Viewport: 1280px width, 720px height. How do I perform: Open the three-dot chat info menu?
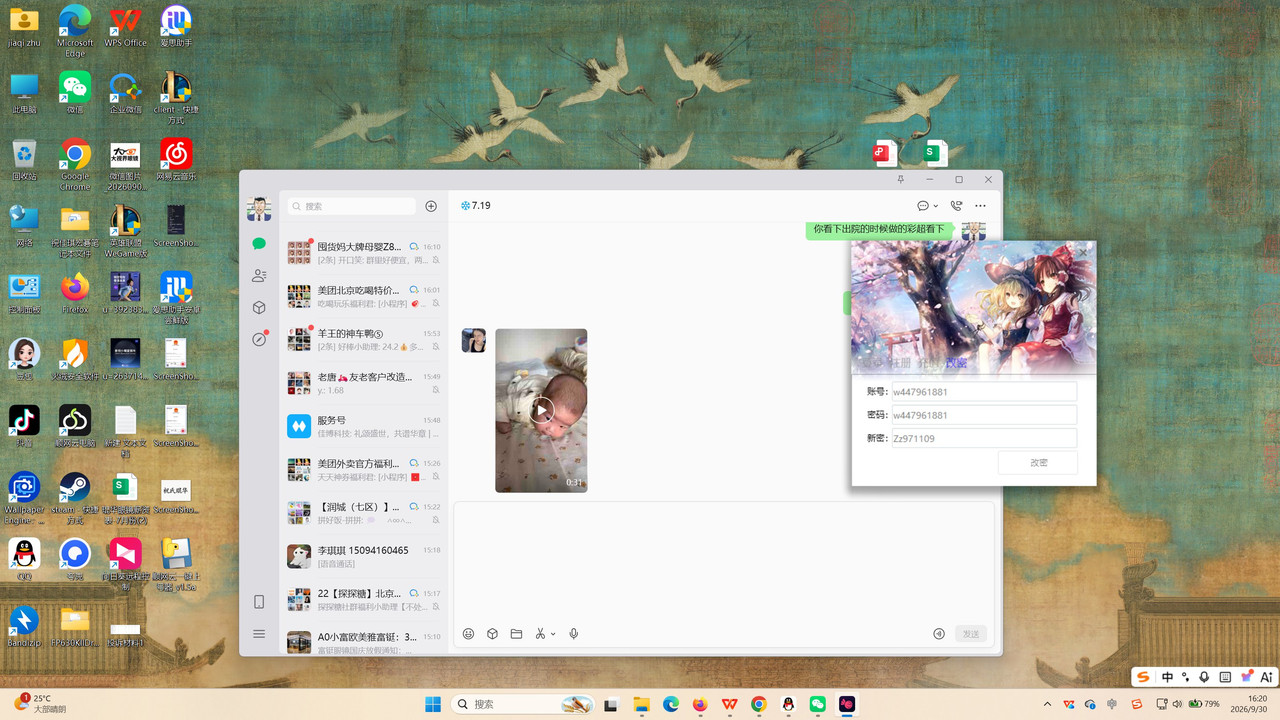[x=980, y=206]
